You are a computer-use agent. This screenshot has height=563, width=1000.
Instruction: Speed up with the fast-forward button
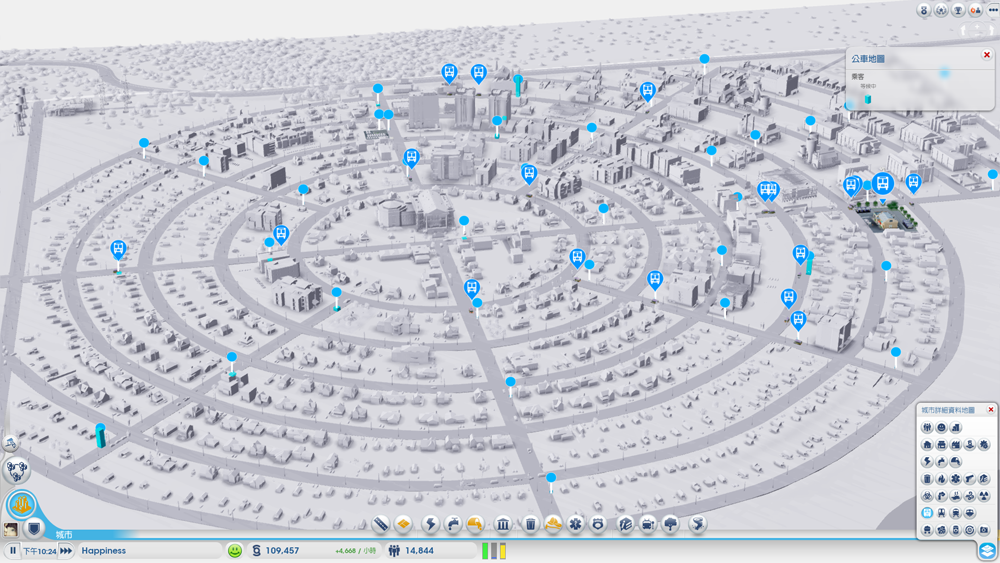coord(66,550)
